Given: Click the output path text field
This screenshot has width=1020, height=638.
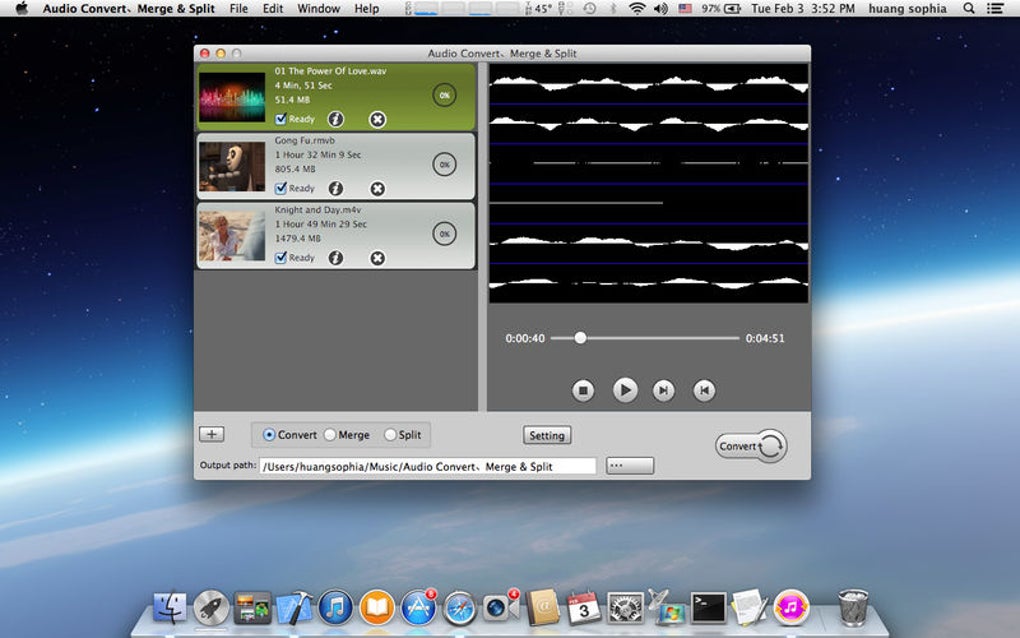Looking at the screenshot, I should pyautogui.click(x=427, y=466).
